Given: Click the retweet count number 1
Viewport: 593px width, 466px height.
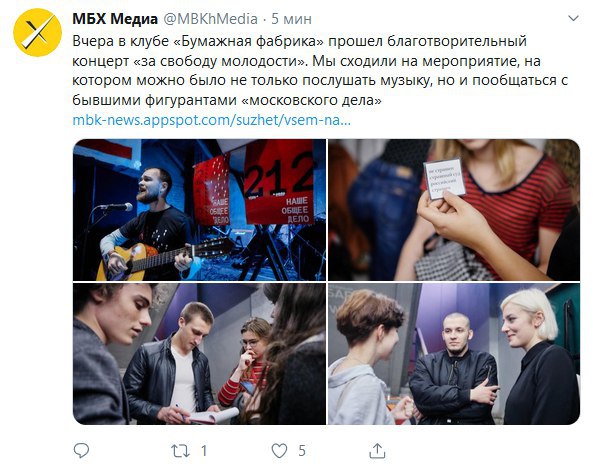Looking at the screenshot, I should point(204,451).
